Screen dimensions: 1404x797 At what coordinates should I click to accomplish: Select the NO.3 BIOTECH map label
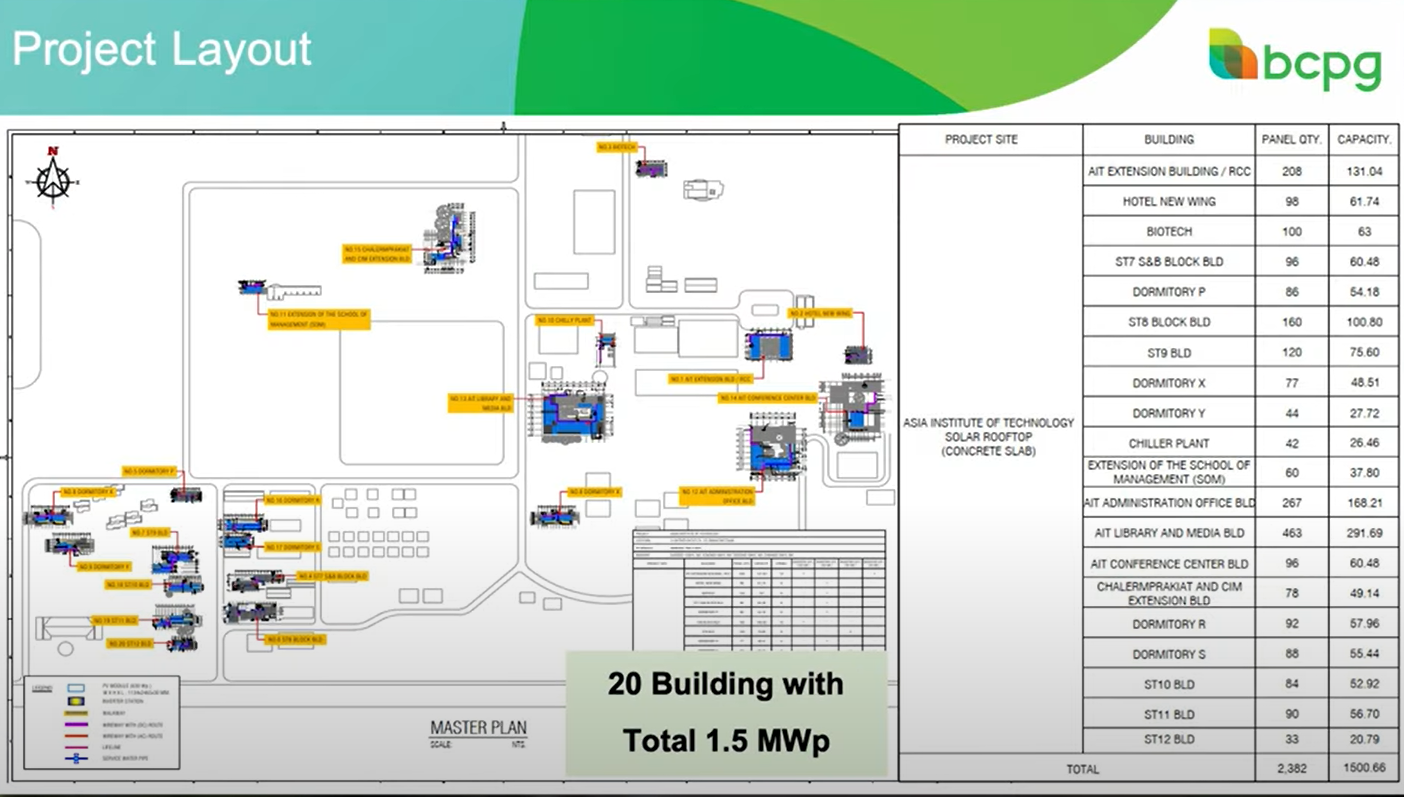617,147
